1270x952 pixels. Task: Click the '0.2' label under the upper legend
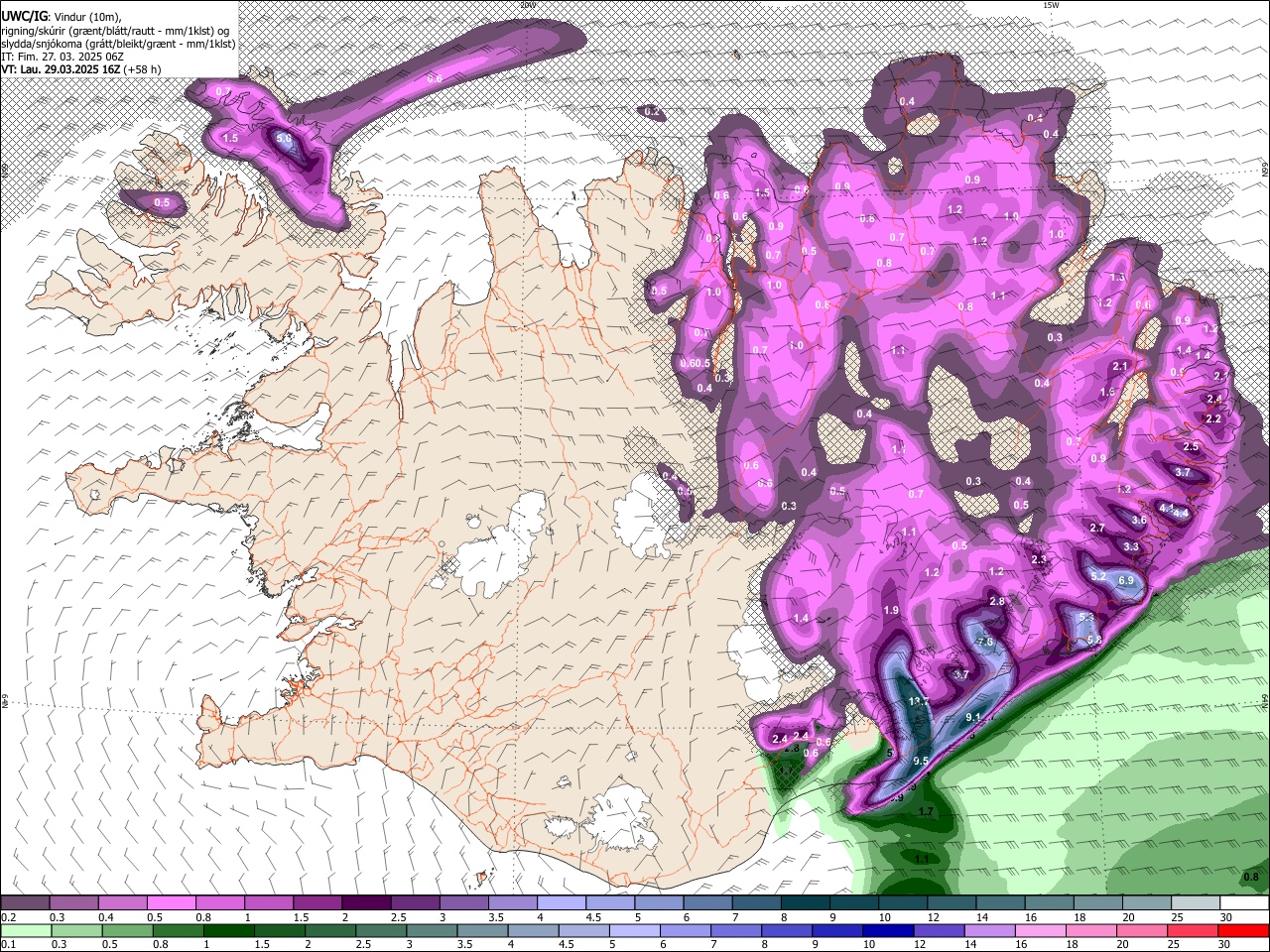click(x=7, y=917)
